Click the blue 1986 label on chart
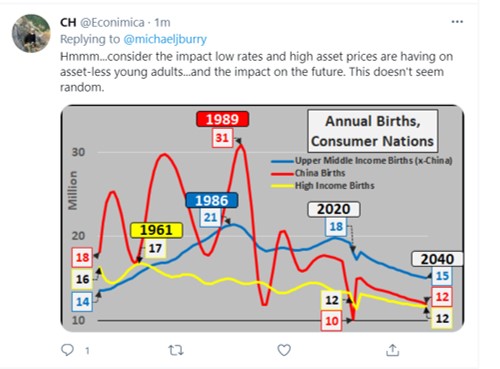 tap(212, 200)
